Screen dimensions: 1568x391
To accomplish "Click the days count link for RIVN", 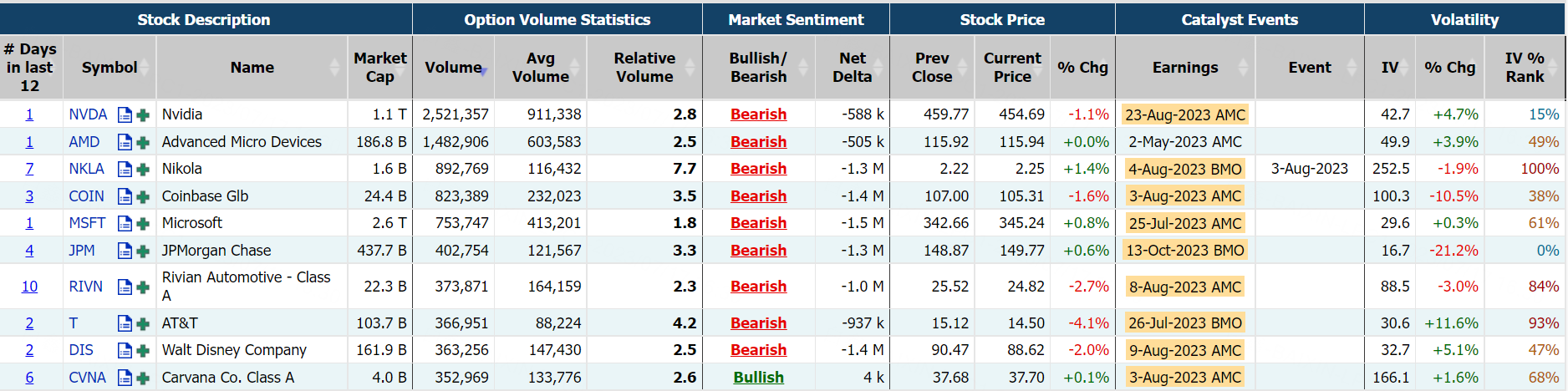I will [29, 287].
